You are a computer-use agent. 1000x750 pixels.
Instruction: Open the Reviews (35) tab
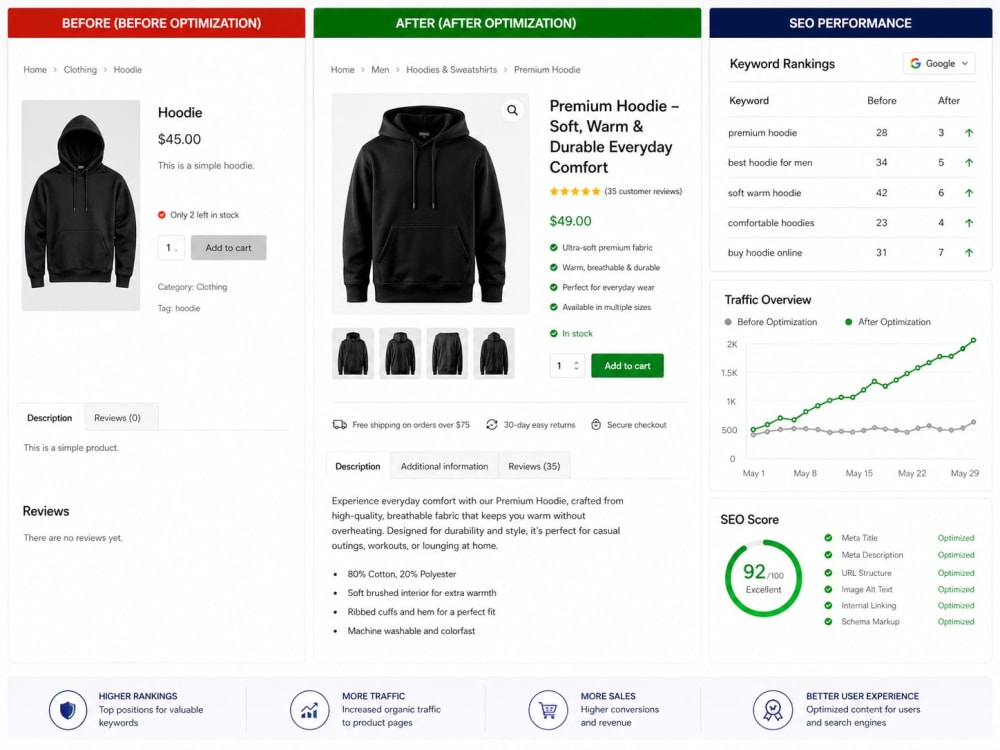pyautogui.click(x=534, y=466)
